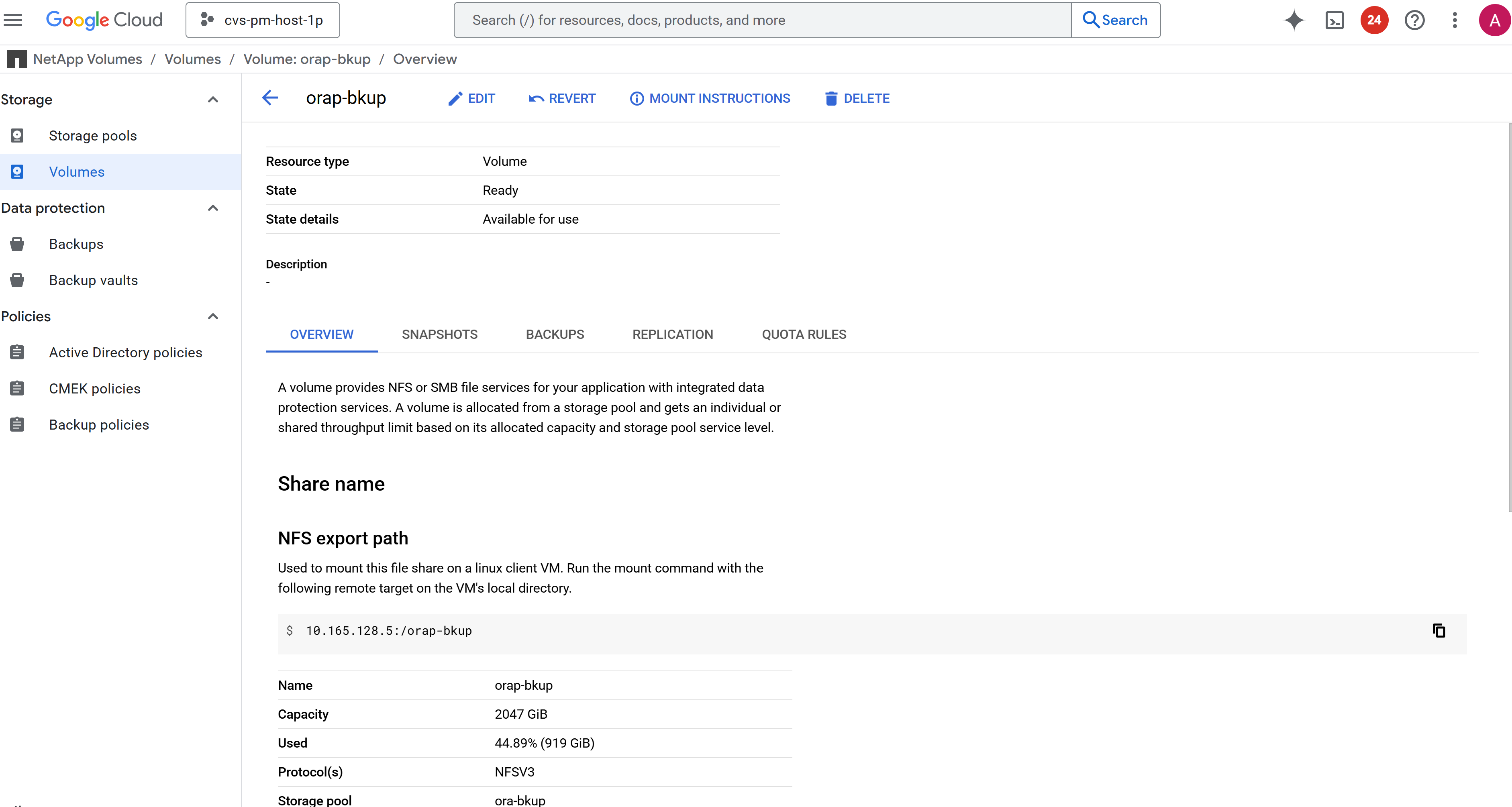
Task: Switch to the Snapshots tab
Action: [439, 334]
